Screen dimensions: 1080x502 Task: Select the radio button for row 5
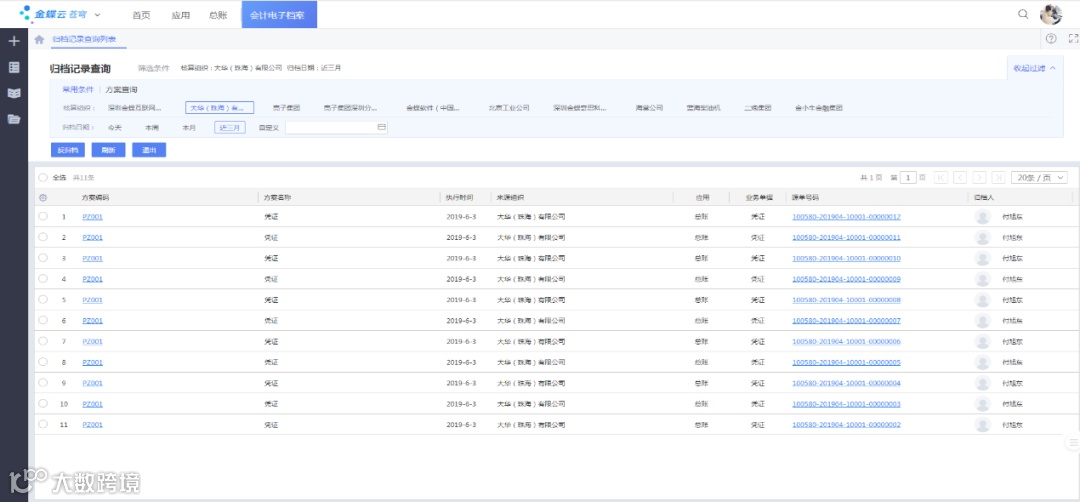pos(43,300)
